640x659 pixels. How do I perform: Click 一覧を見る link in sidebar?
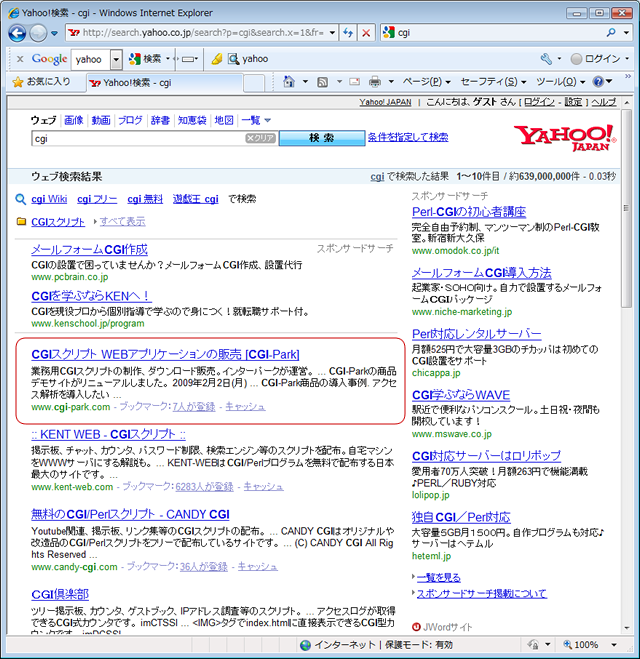[x=438, y=577]
